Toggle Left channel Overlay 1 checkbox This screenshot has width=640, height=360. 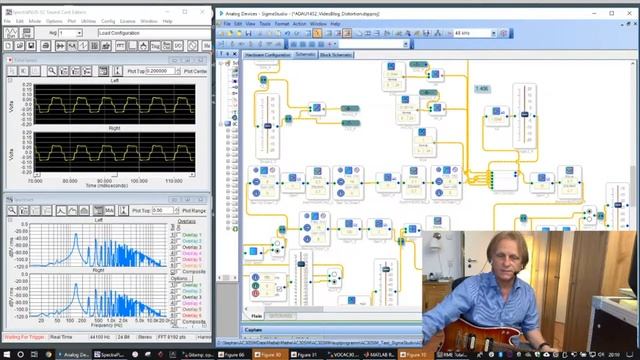point(178,235)
